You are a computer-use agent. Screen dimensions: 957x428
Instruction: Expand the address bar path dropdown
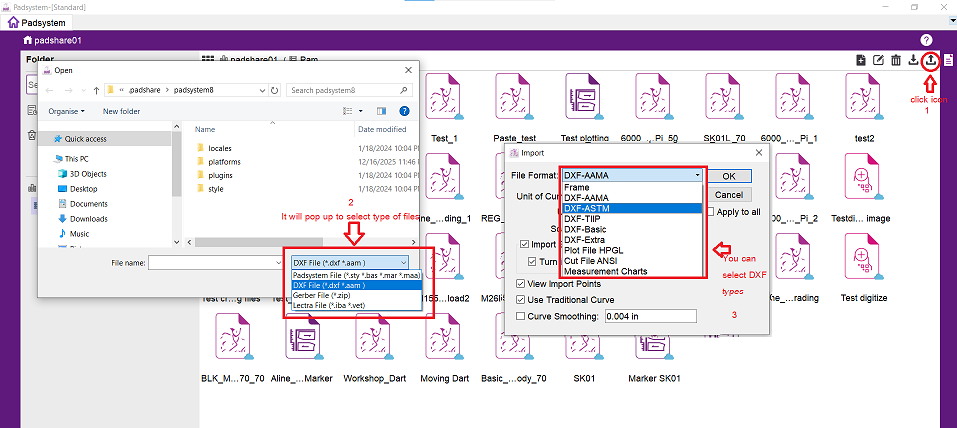pyautogui.click(x=262, y=90)
